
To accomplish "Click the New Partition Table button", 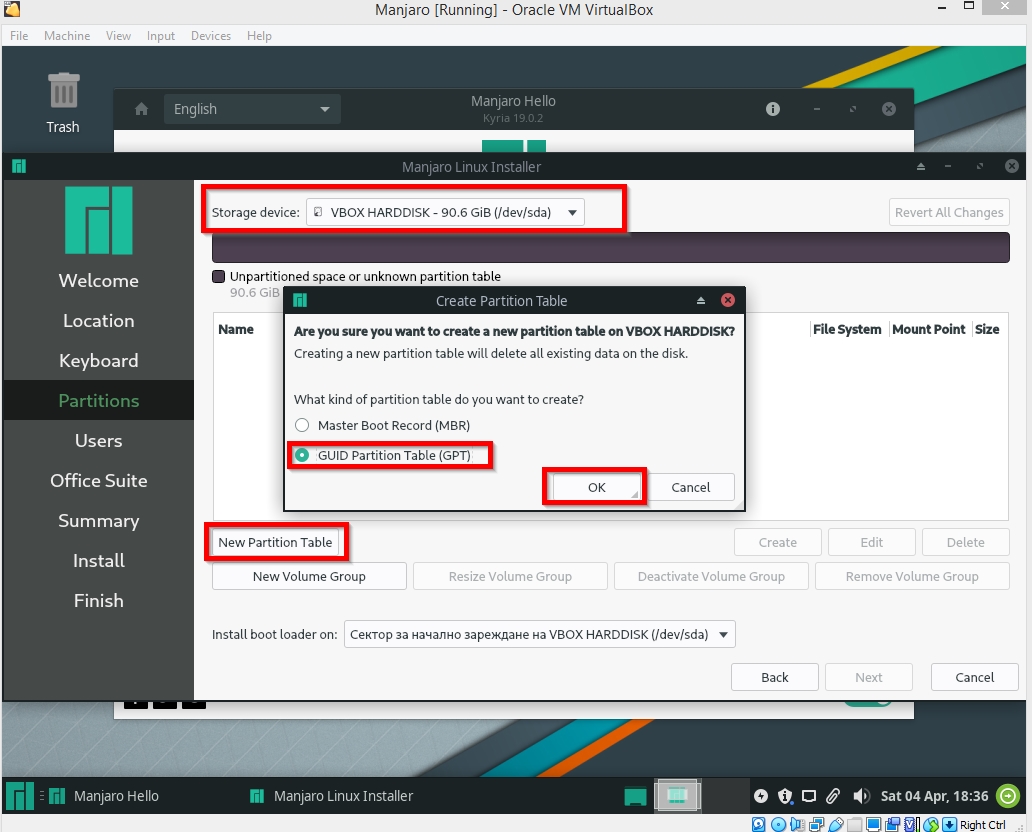I will 275,542.
